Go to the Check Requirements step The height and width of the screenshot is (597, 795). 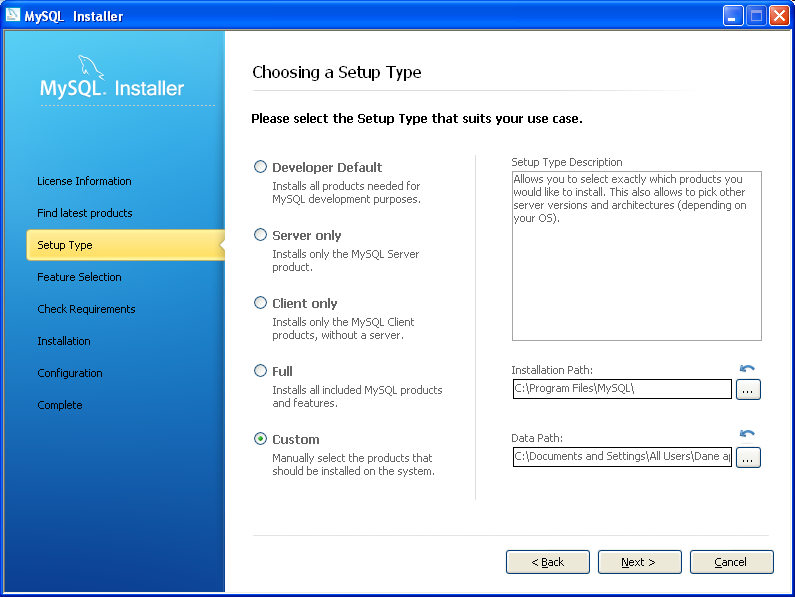[x=86, y=309]
